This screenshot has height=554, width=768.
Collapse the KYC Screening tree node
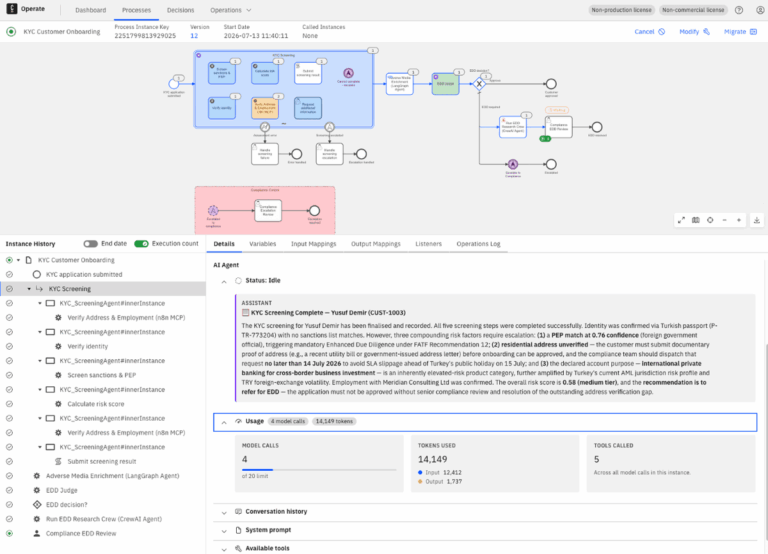(29, 289)
